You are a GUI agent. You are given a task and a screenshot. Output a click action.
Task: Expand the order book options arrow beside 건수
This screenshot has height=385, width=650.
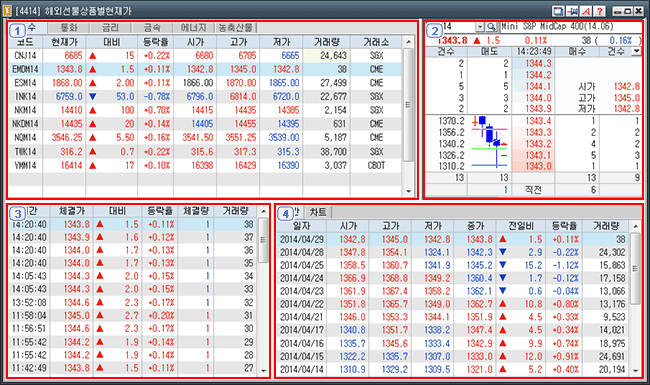[636, 51]
